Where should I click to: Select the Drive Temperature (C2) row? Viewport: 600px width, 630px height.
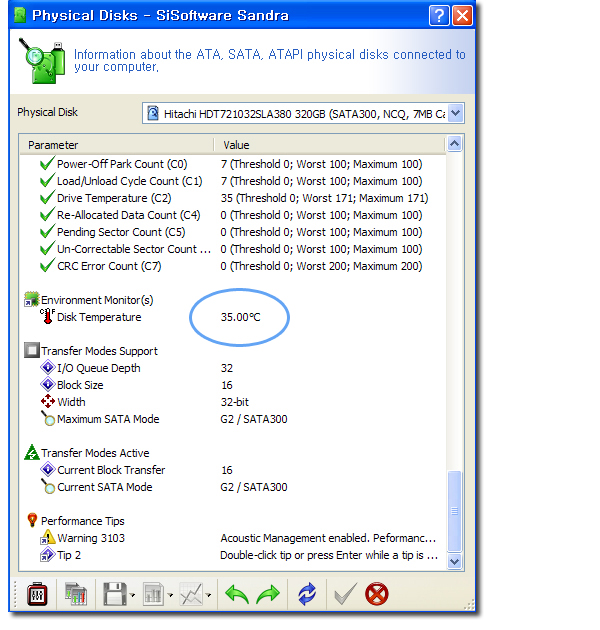pyautogui.click(x=234, y=198)
